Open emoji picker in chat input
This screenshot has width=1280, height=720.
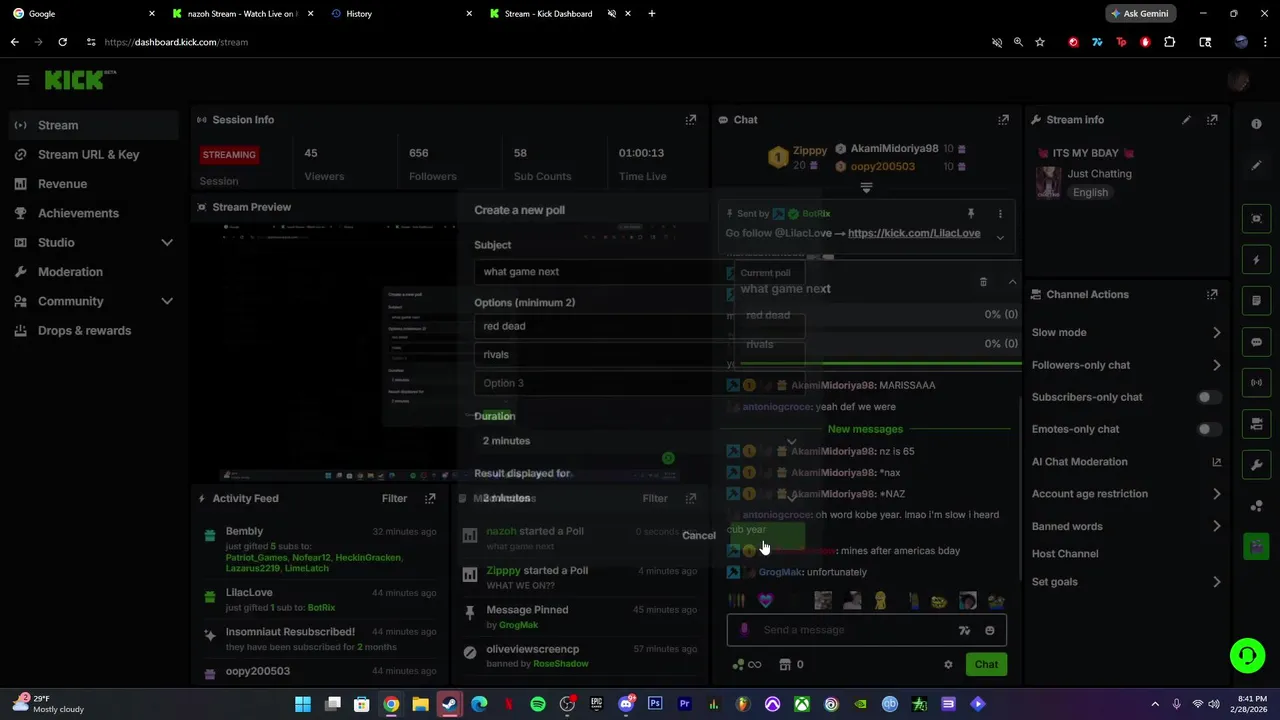tap(990, 630)
